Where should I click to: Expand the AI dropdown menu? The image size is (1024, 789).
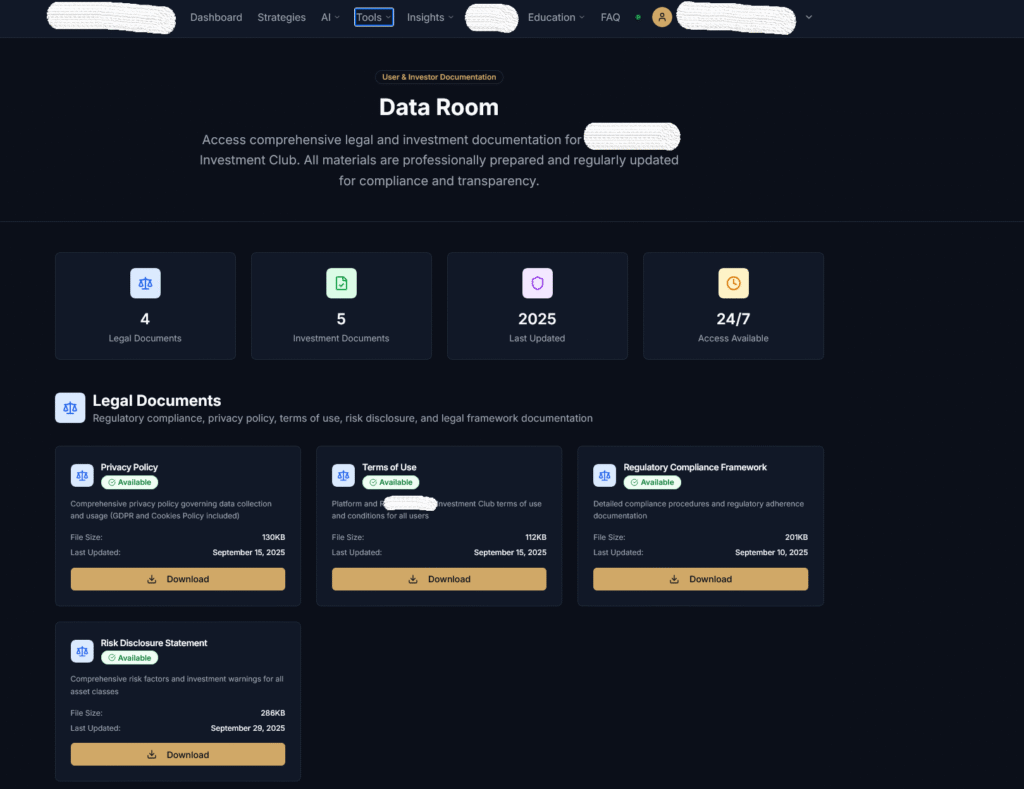point(330,17)
